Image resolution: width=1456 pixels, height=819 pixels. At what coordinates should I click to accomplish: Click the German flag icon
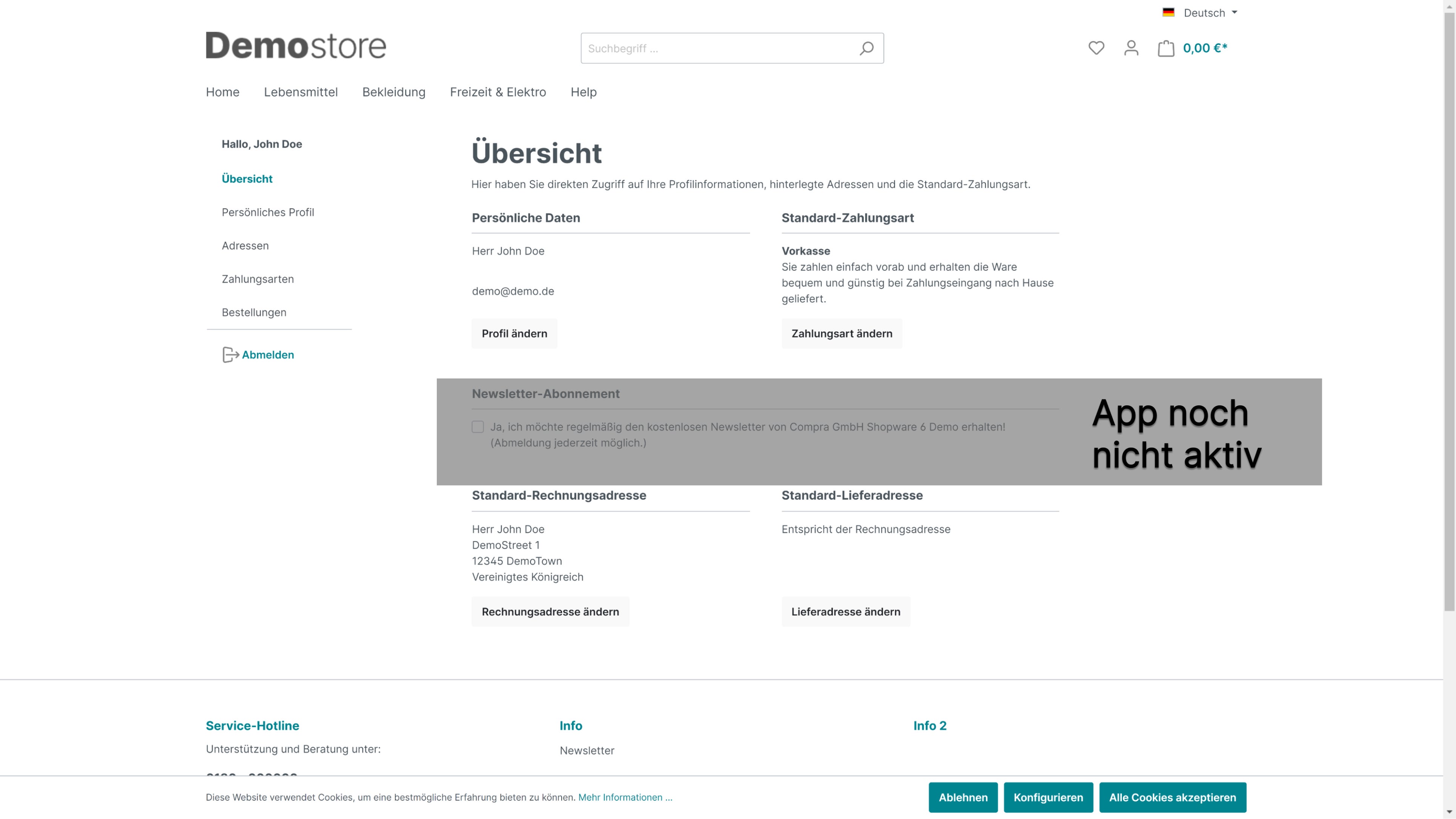click(x=1168, y=12)
